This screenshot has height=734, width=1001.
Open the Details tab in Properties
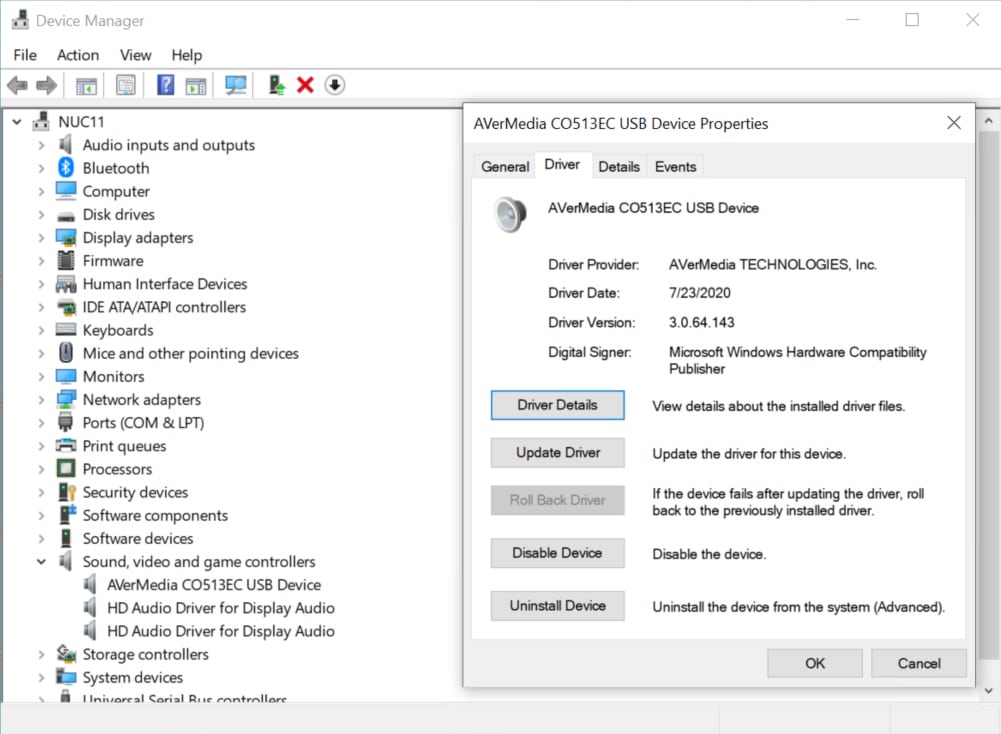coord(619,167)
